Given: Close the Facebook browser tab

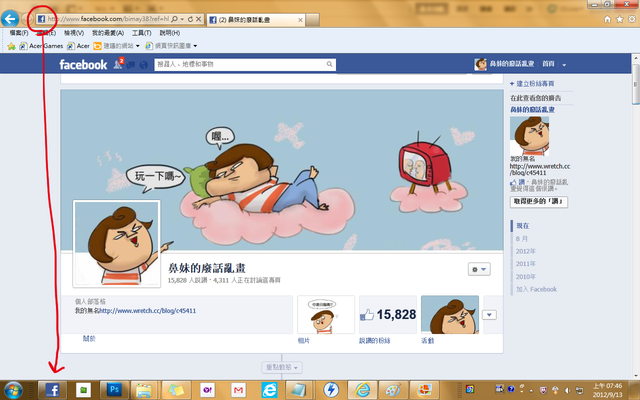Looking at the screenshot, I should point(300,20).
